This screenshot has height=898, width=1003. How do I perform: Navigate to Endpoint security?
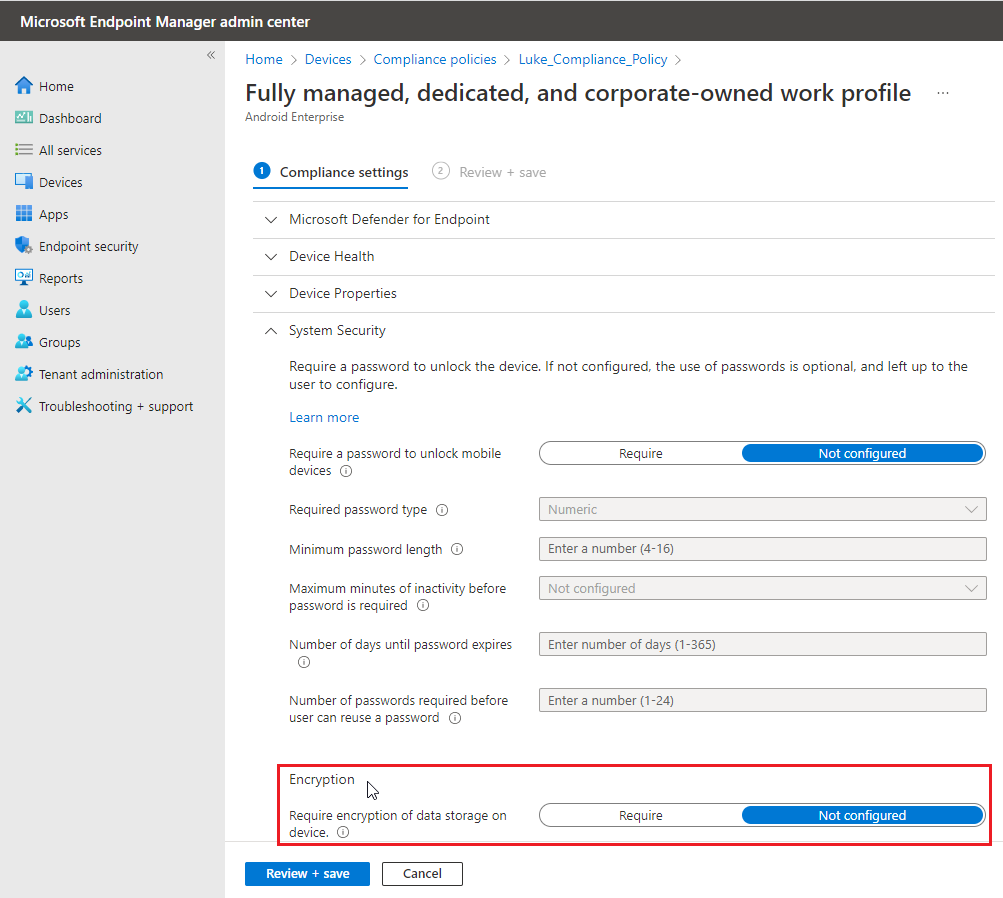[x=87, y=245]
